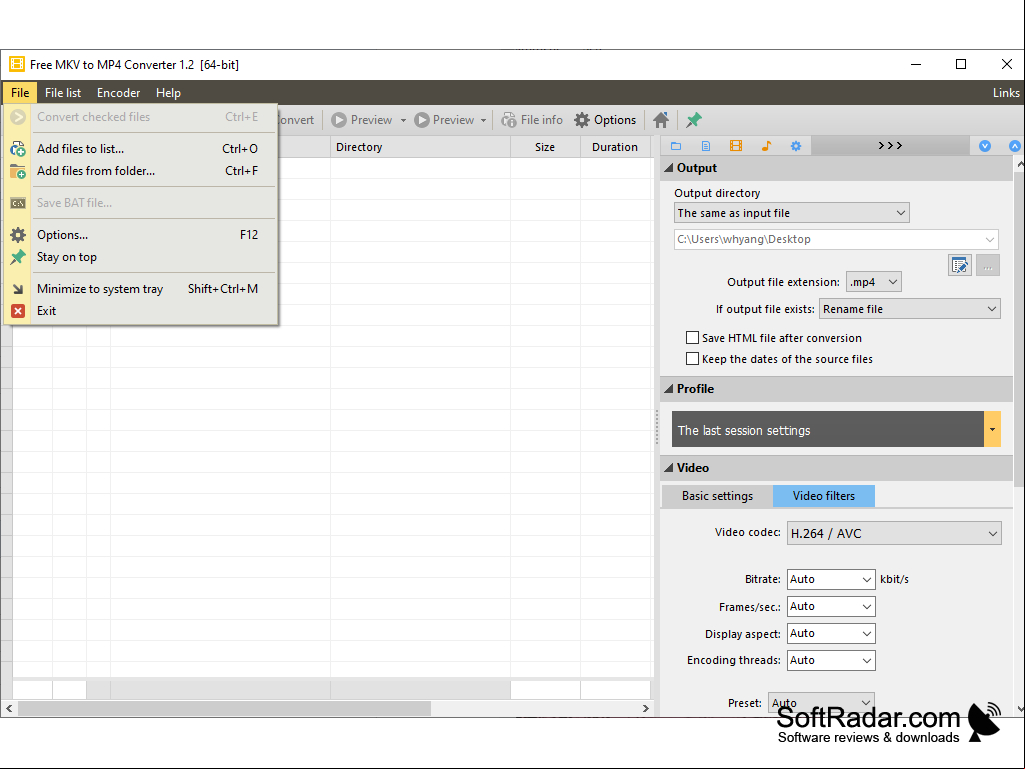This screenshot has height=769, width=1025.
Task: Click the Options toolbar button
Action: 605,120
